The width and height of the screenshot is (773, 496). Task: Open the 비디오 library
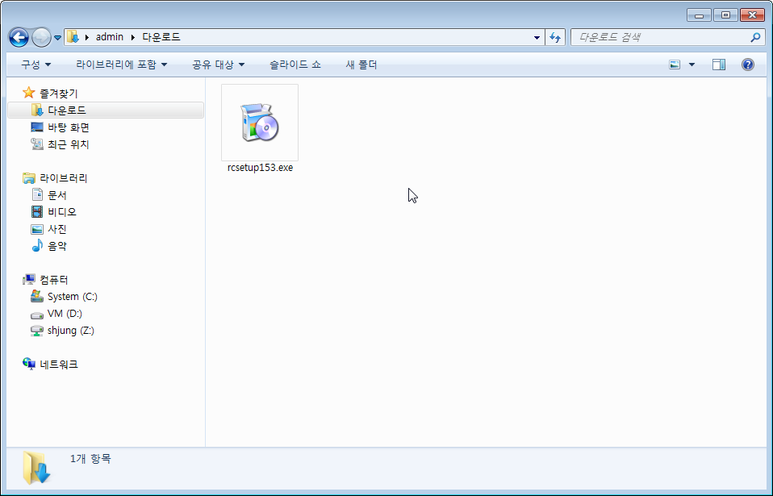[x=62, y=212]
